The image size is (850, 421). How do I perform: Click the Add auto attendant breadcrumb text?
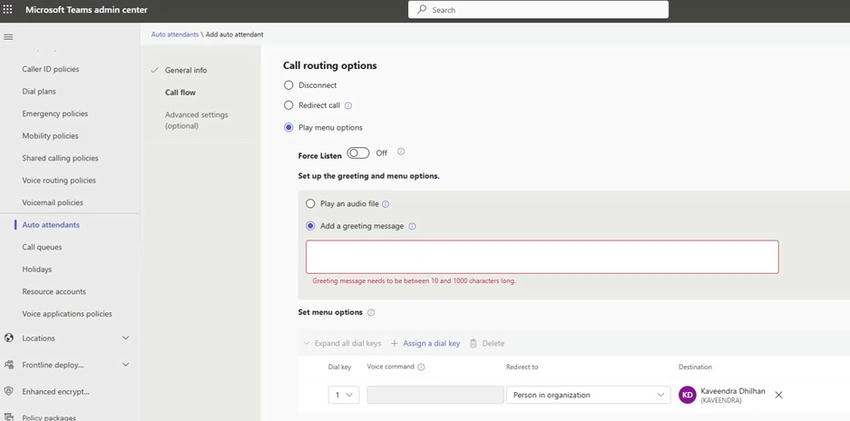pos(235,34)
